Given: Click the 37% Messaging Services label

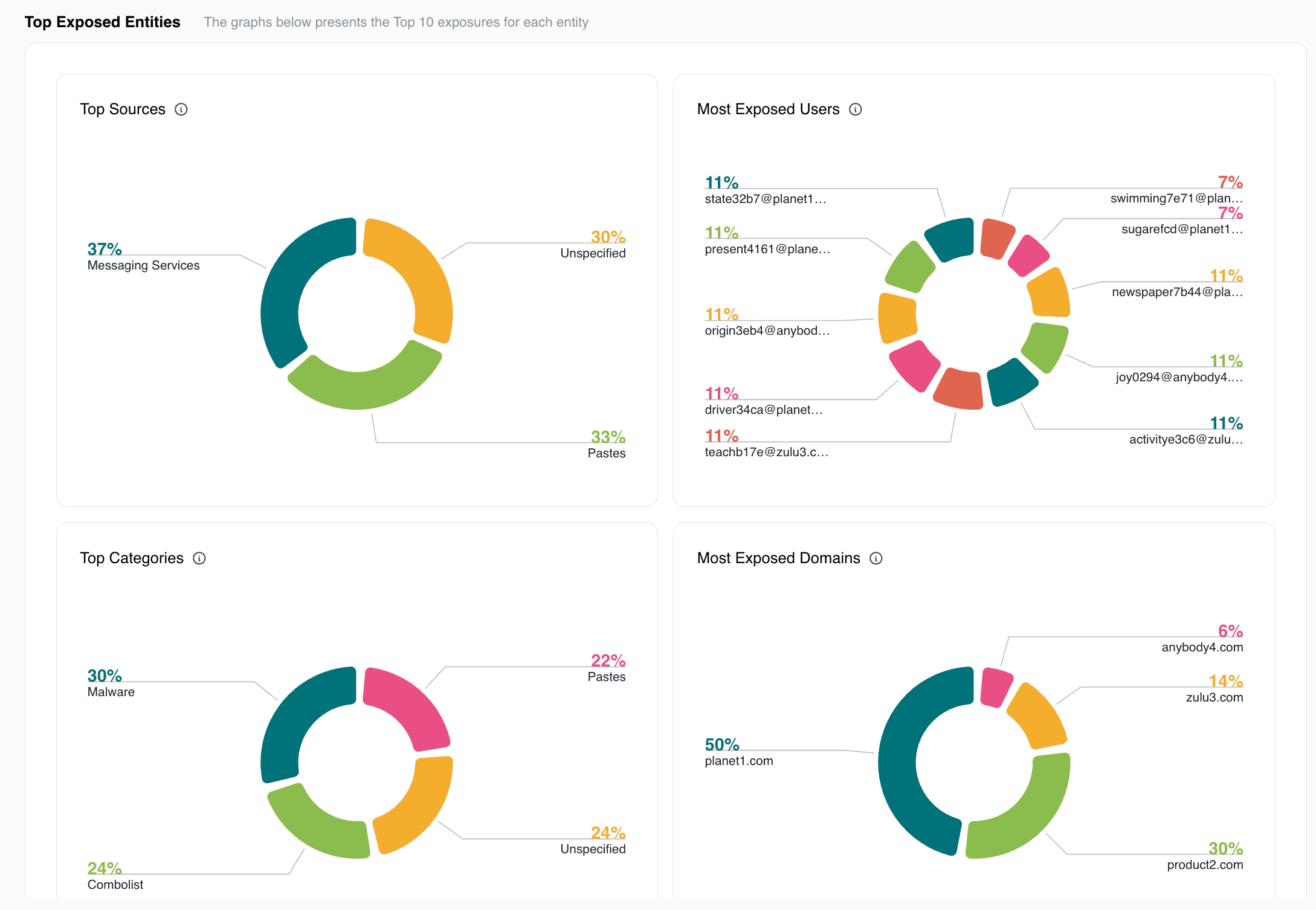Looking at the screenshot, I should point(143,257).
